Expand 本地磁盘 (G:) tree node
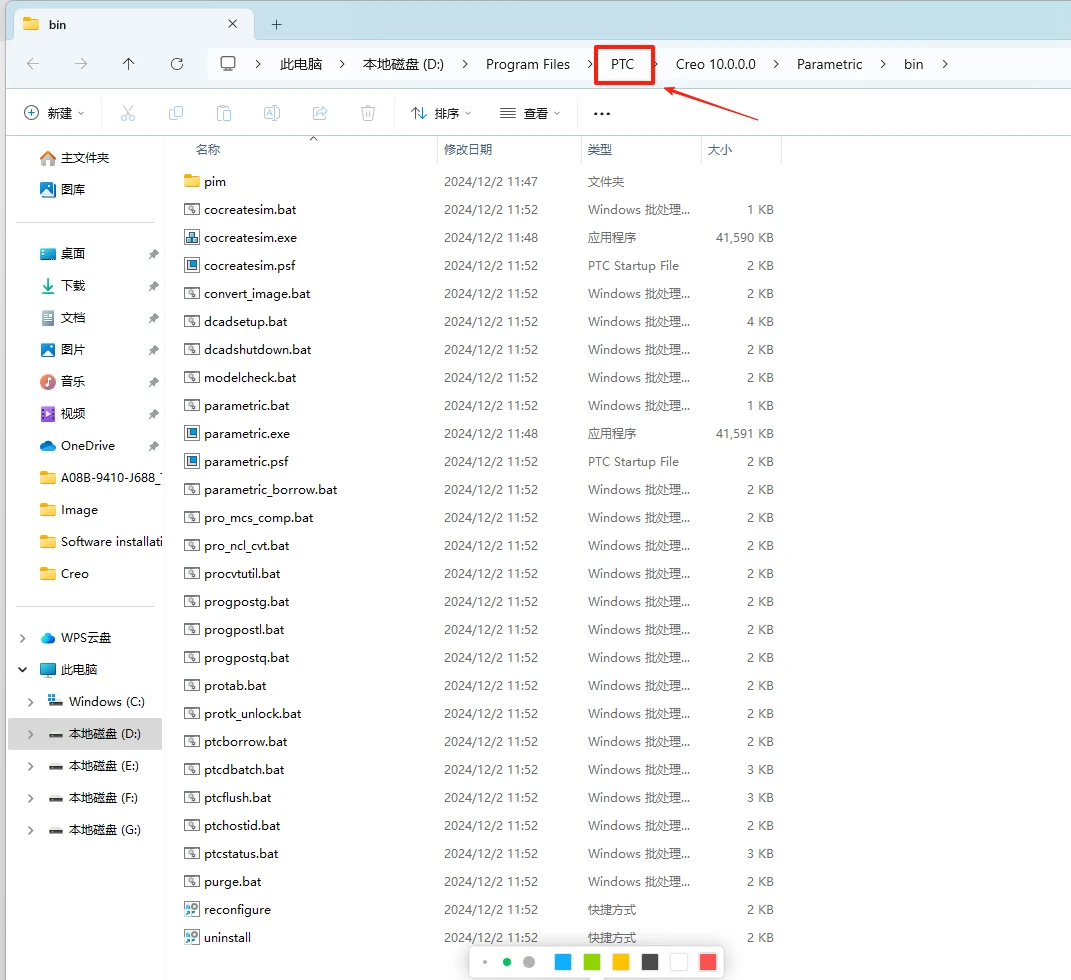The height and width of the screenshot is (980, 1071). 31,830
